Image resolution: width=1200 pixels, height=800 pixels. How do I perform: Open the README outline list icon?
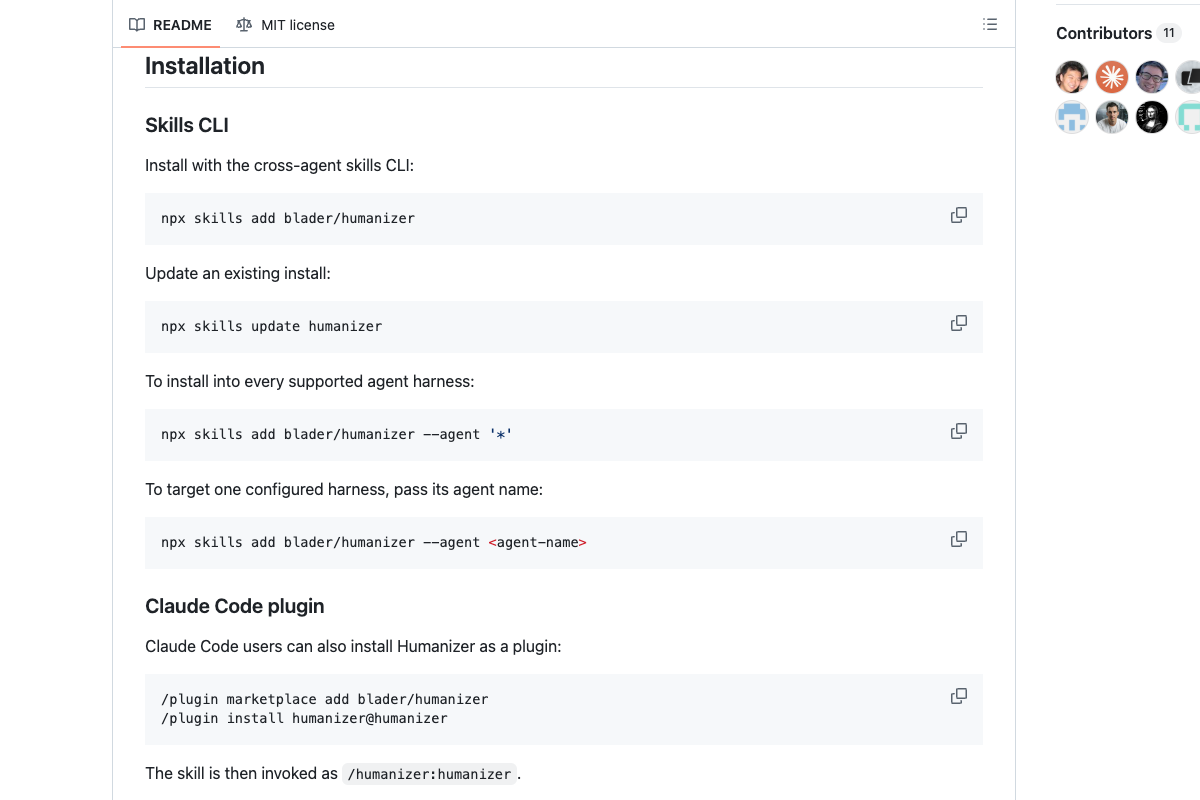(x=990, y=24)
